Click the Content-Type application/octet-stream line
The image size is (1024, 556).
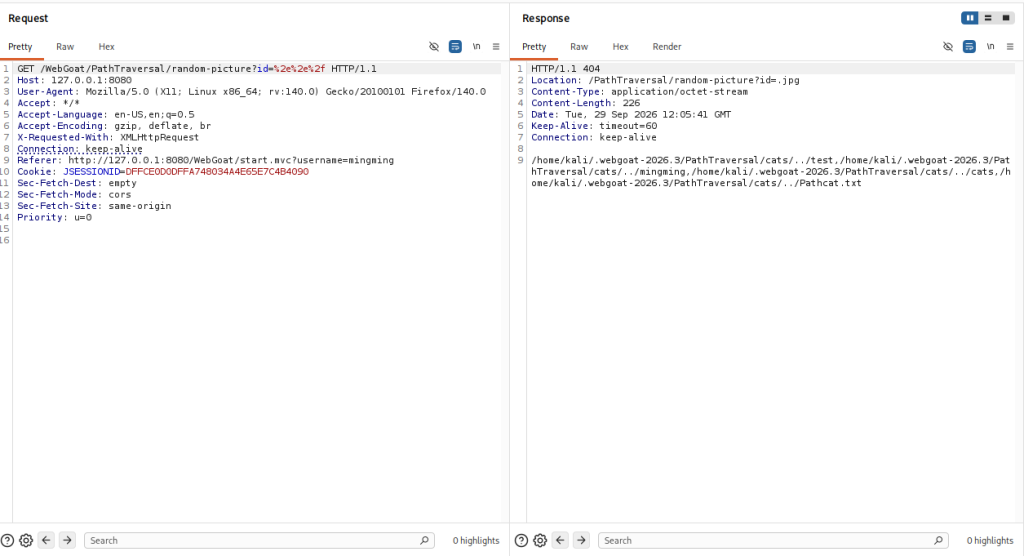click(x=639, y=91)
